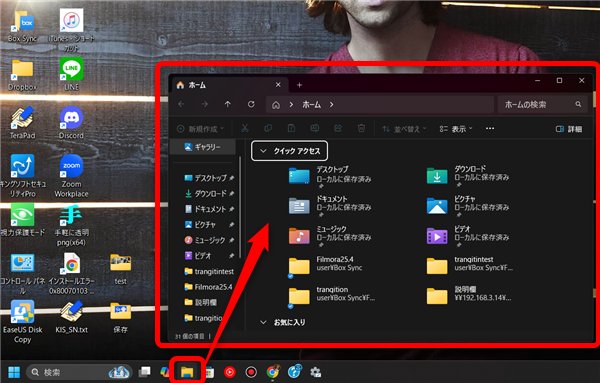Click the ホームの検索 search box
The height and width of the screenshot is (383, 600).
pos(543,104)
